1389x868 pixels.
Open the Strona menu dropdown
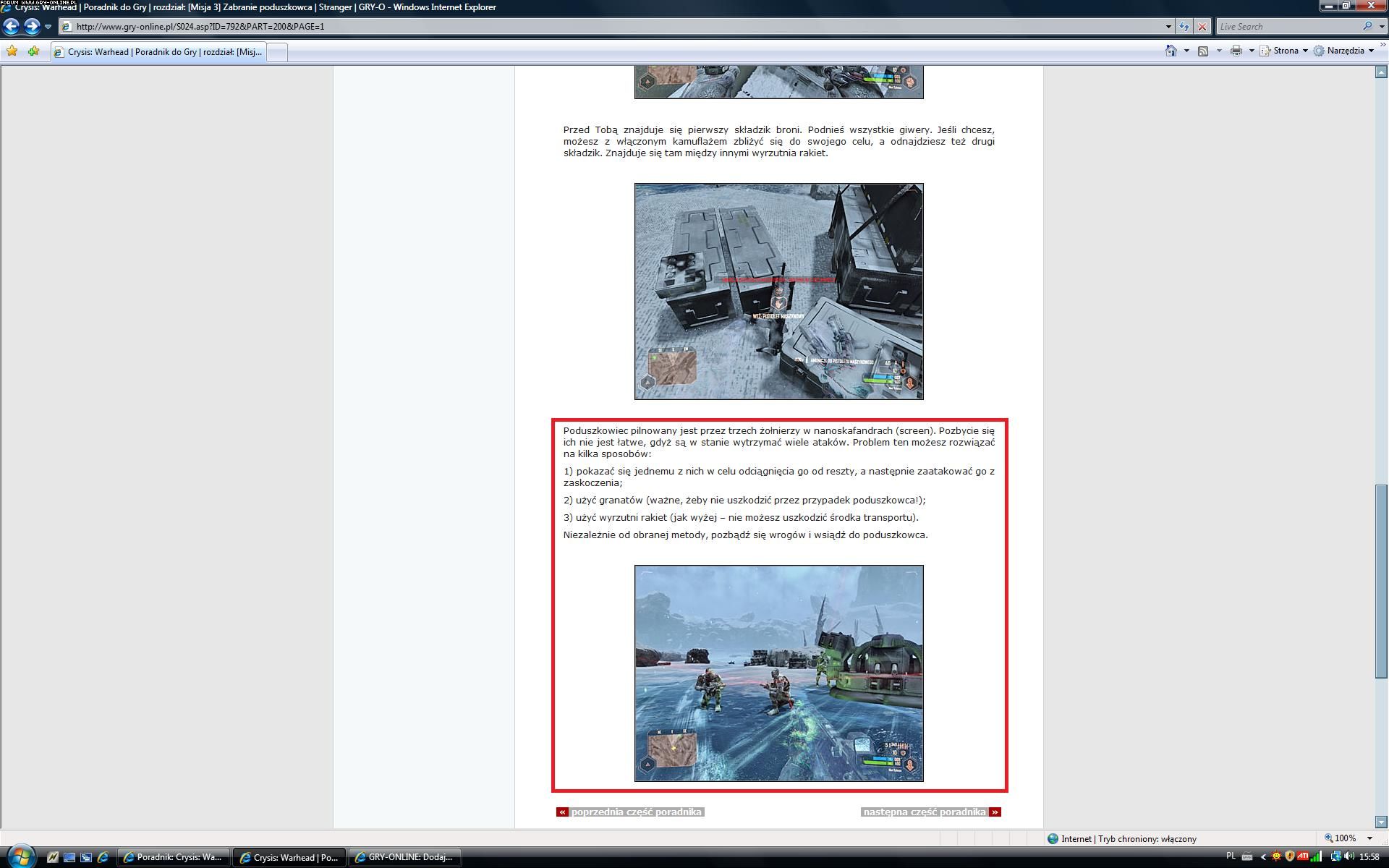[x=1285, y=51]
